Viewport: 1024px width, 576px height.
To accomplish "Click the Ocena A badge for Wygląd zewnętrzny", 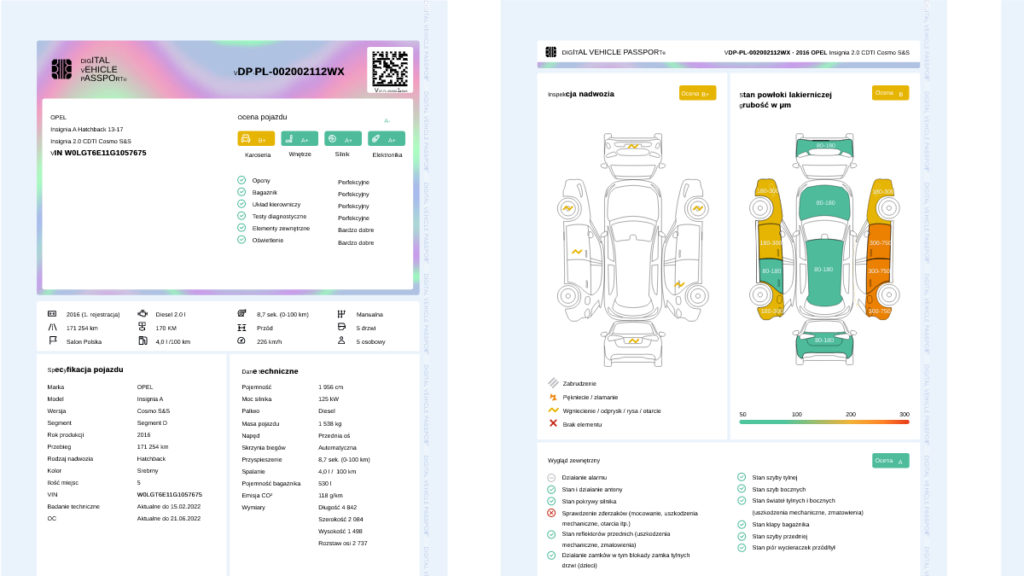I will point(890,460).
